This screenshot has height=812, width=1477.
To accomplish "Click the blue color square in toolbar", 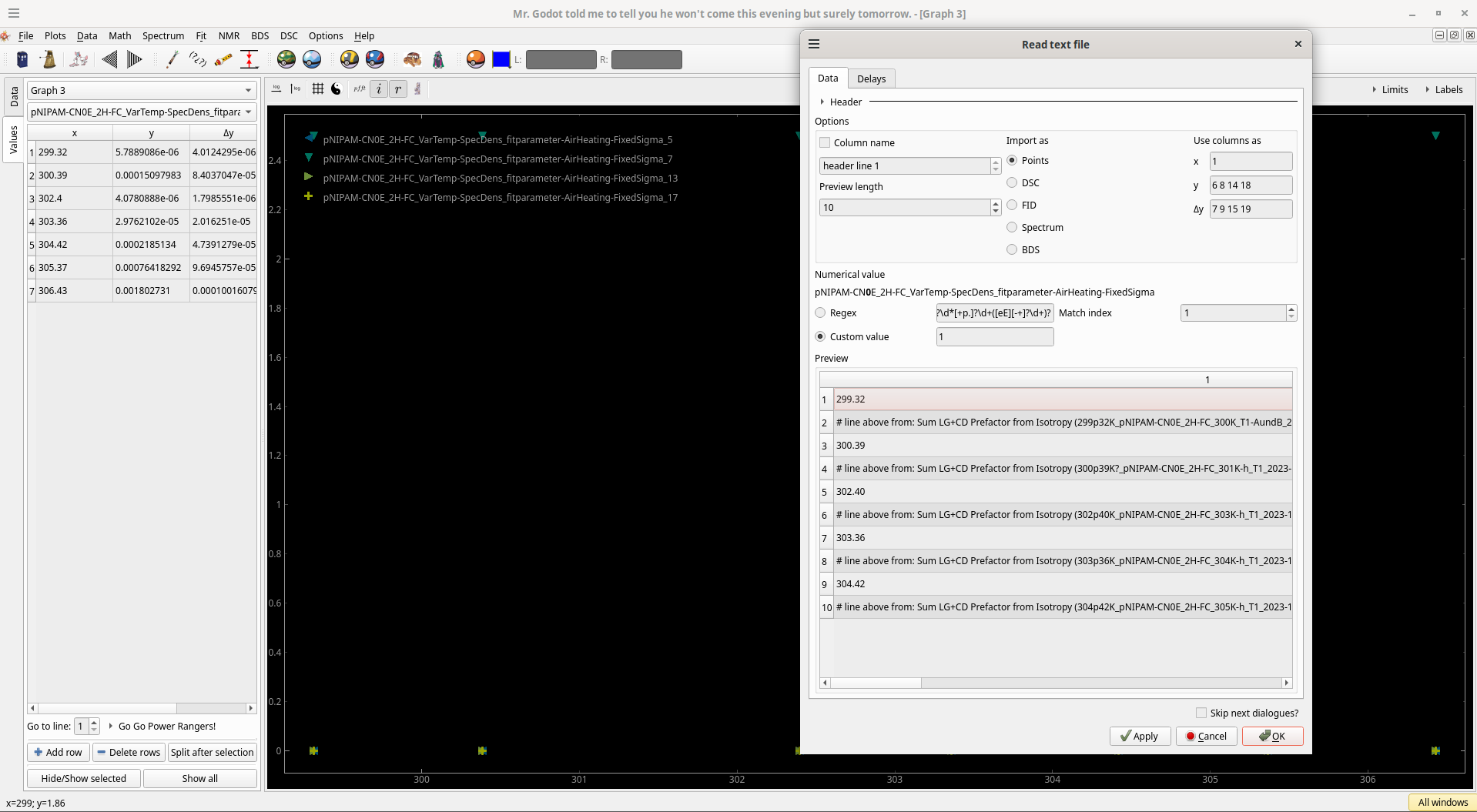I will 501,59.
